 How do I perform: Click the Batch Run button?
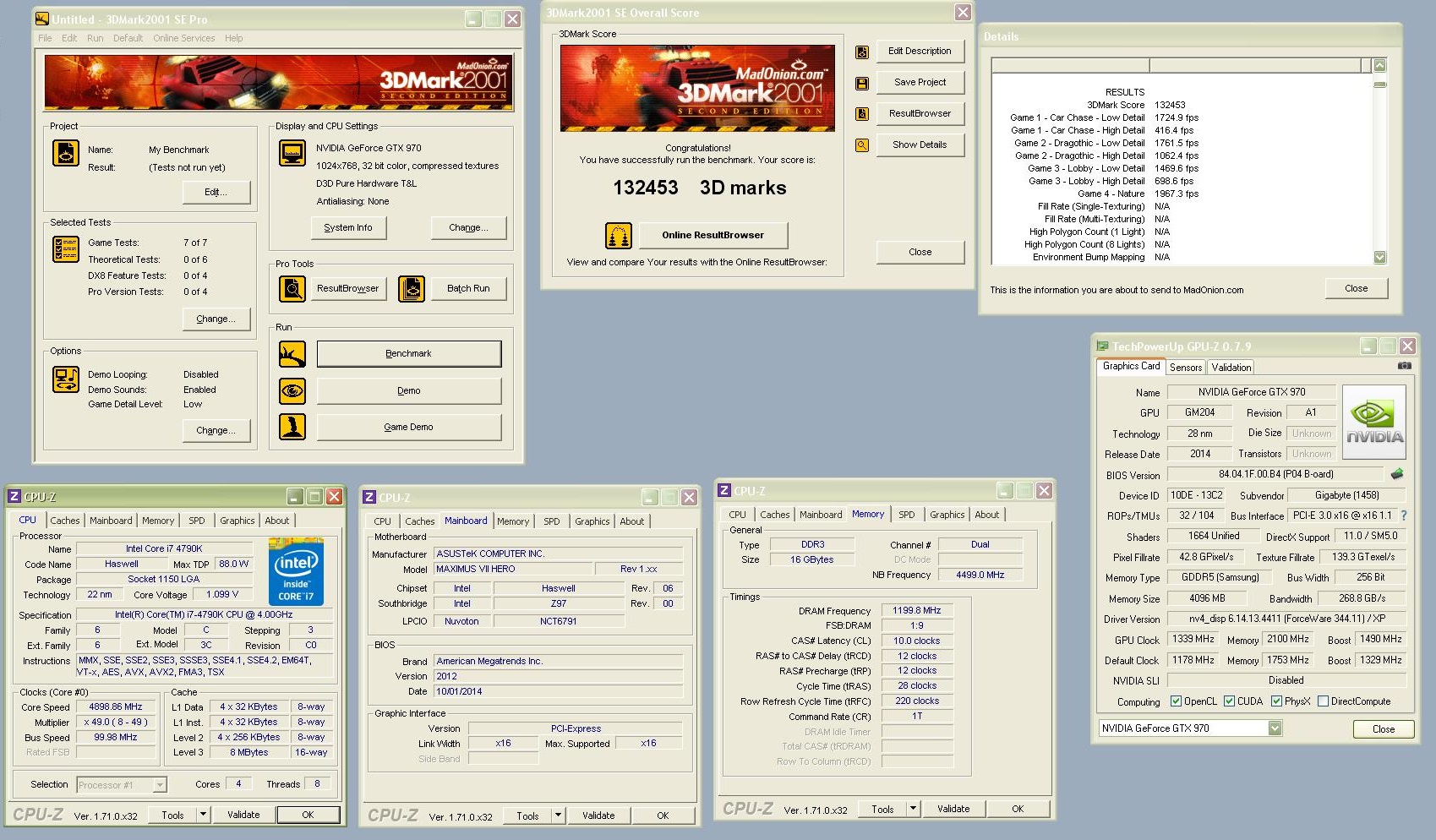[x=468, y=288]
